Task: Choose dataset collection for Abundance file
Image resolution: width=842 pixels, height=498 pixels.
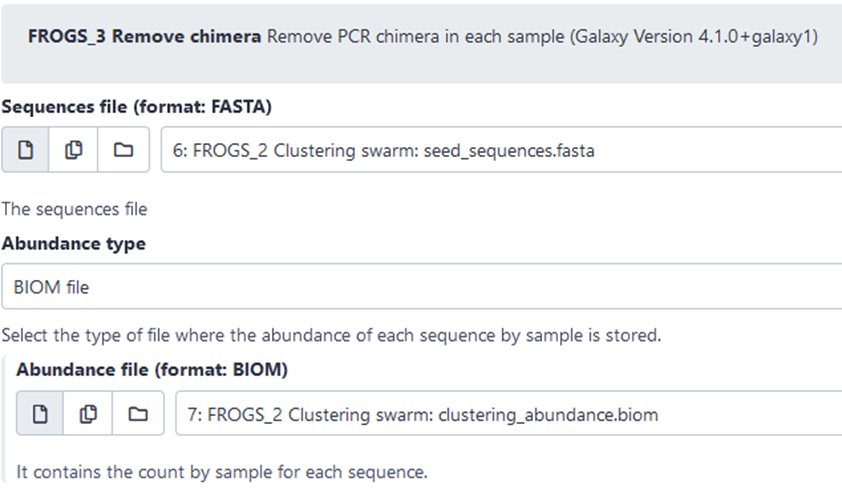Action: pyautogui.click(x=137, y=414)
